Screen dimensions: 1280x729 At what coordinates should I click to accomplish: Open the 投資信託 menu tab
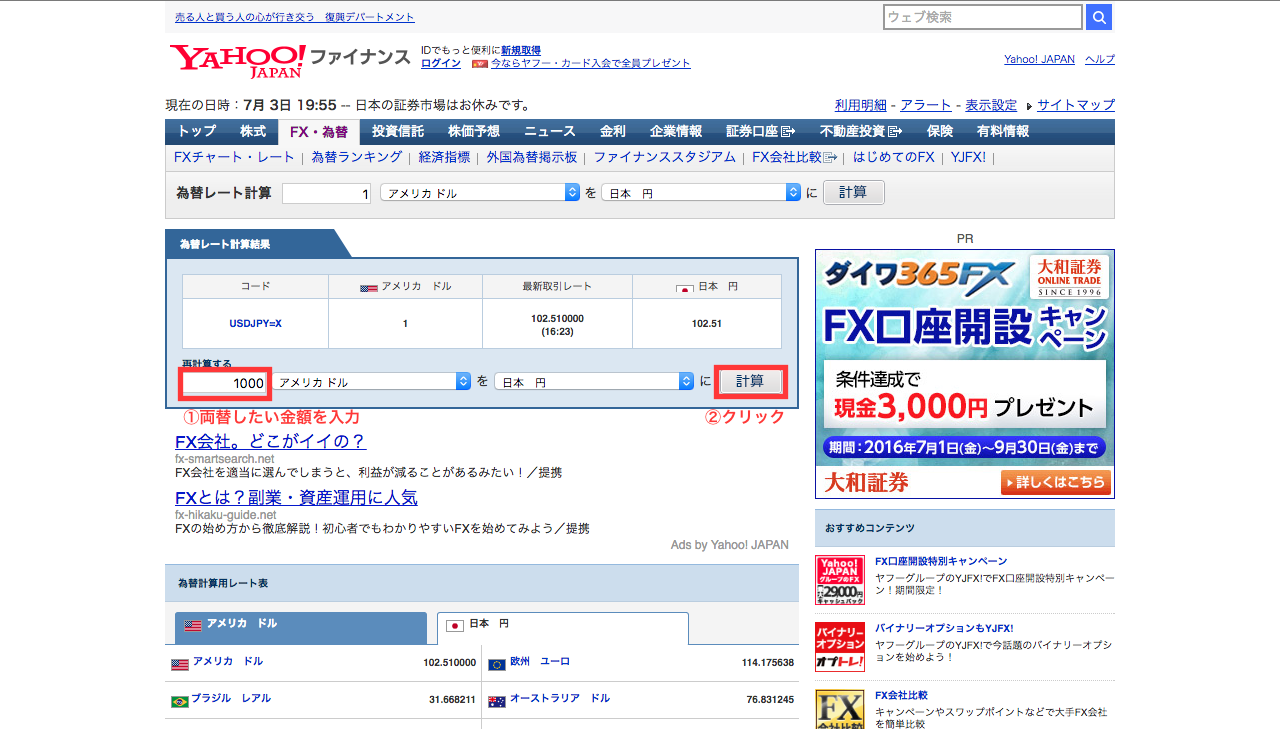[398, 131]
